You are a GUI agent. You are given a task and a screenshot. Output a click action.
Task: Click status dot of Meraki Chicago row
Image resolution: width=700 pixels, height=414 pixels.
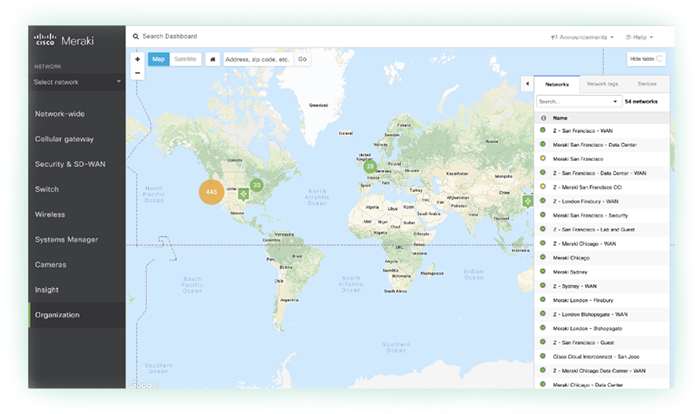[x=543, y=257]
